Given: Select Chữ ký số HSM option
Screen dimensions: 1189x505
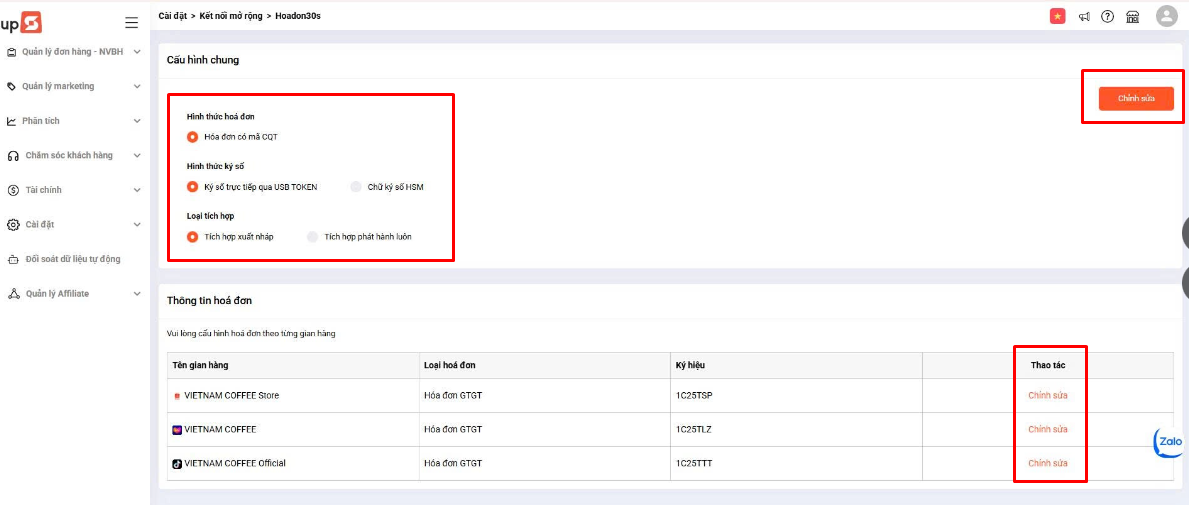Looking at the screenshot, I should click(356, 187).
